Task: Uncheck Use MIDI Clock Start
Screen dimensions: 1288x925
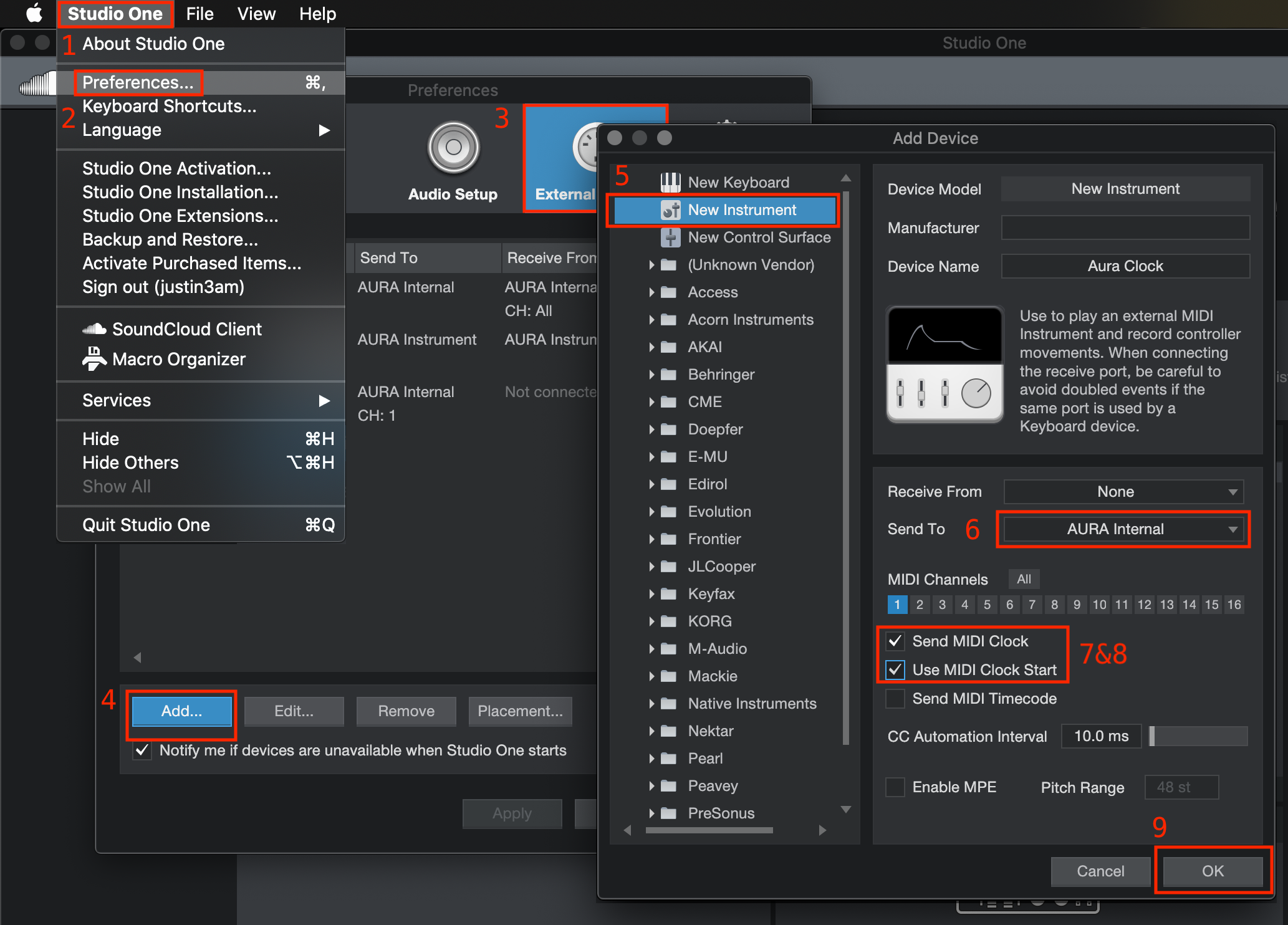Action: tap(895, 670)
